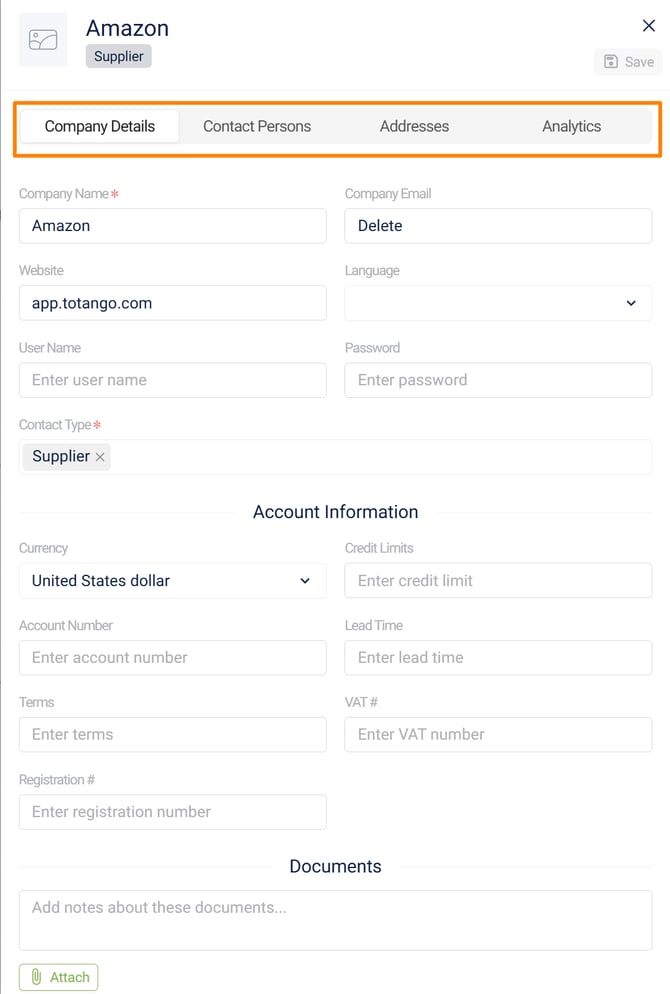Remove the Supplier contact type tag

tap(100, 457)
